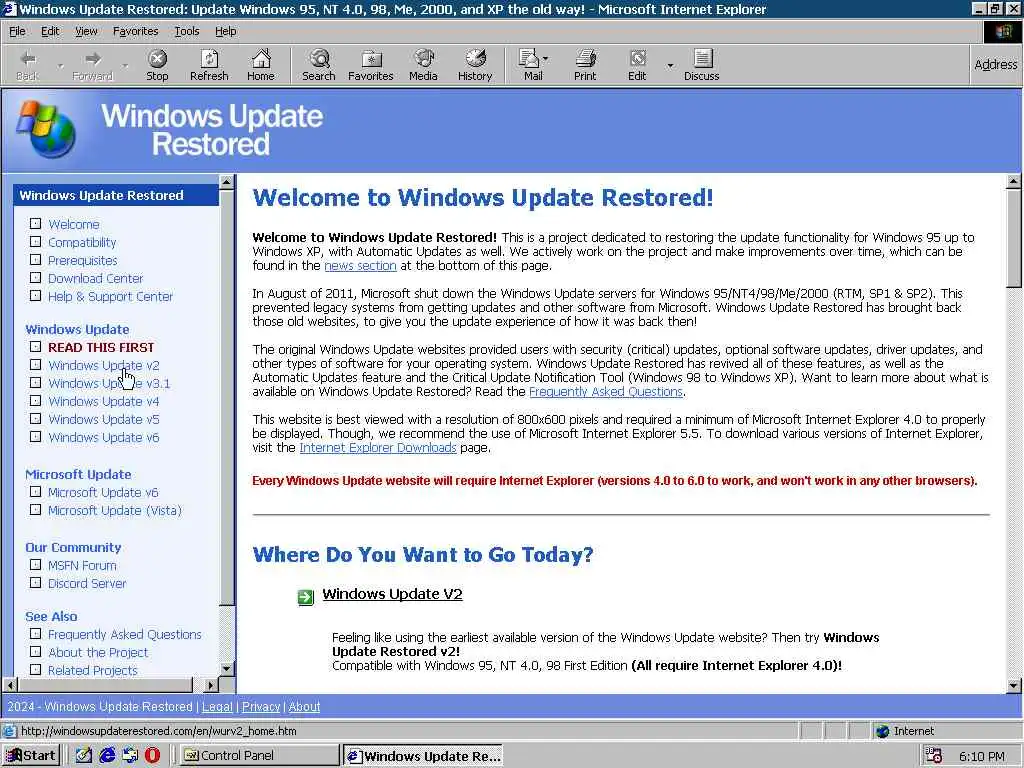Viewport: 1024px width, 768px height.
Task: Open the Discord Server link
Action: [87, 583]
